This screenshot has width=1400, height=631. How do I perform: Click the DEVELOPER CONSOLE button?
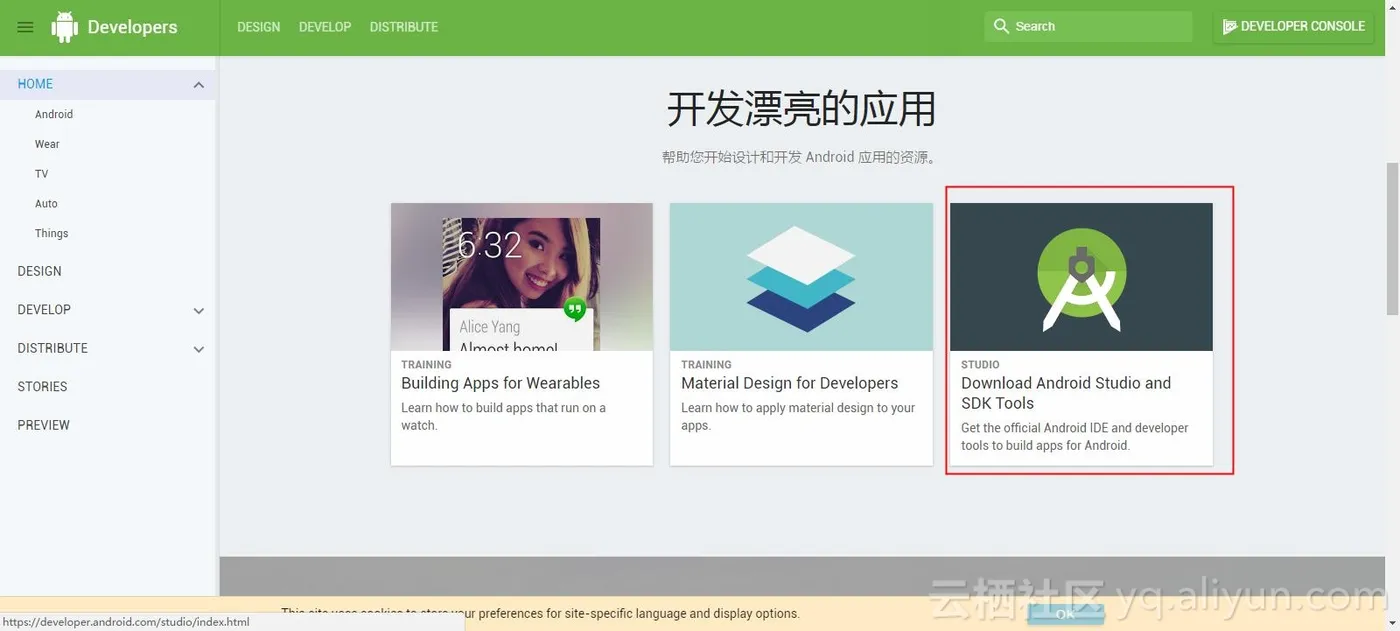1294,27
